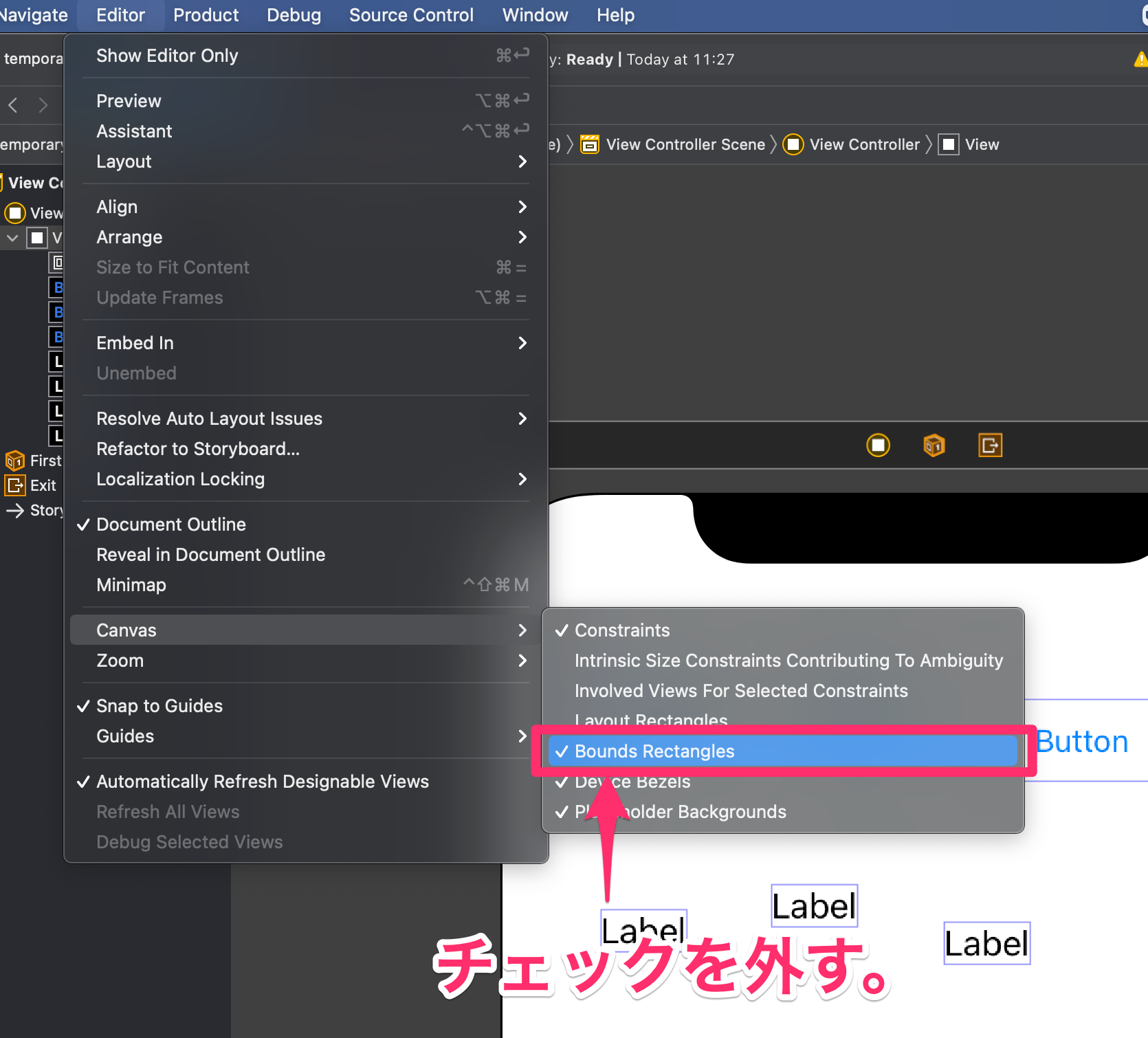Disable Snap to Guides
This screenshot has height=1038, width=1148.
[x=159, y=705]
